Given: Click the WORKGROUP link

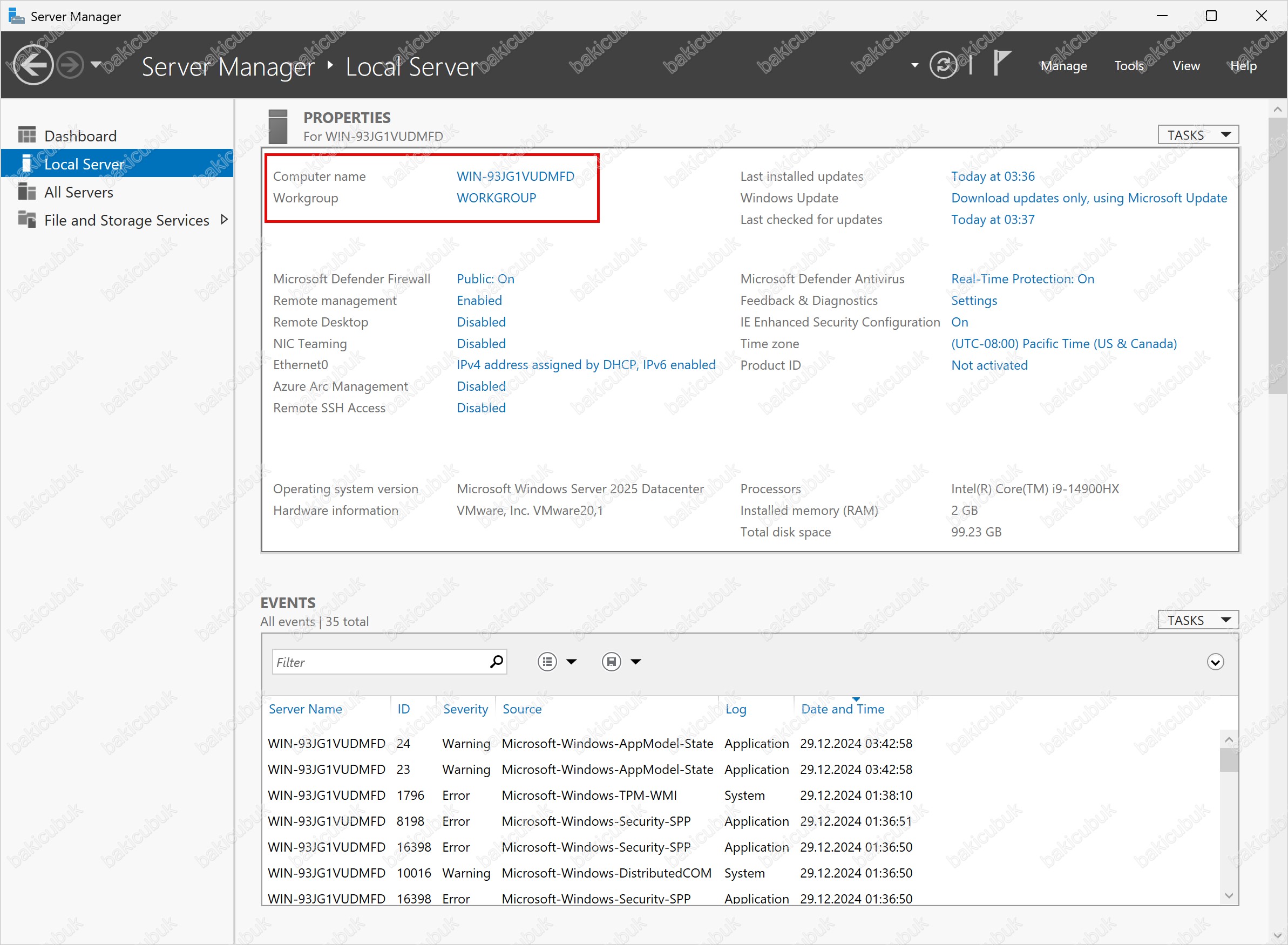Looking at the screenshot, I should pyautogui.click(x=496, y=198).
